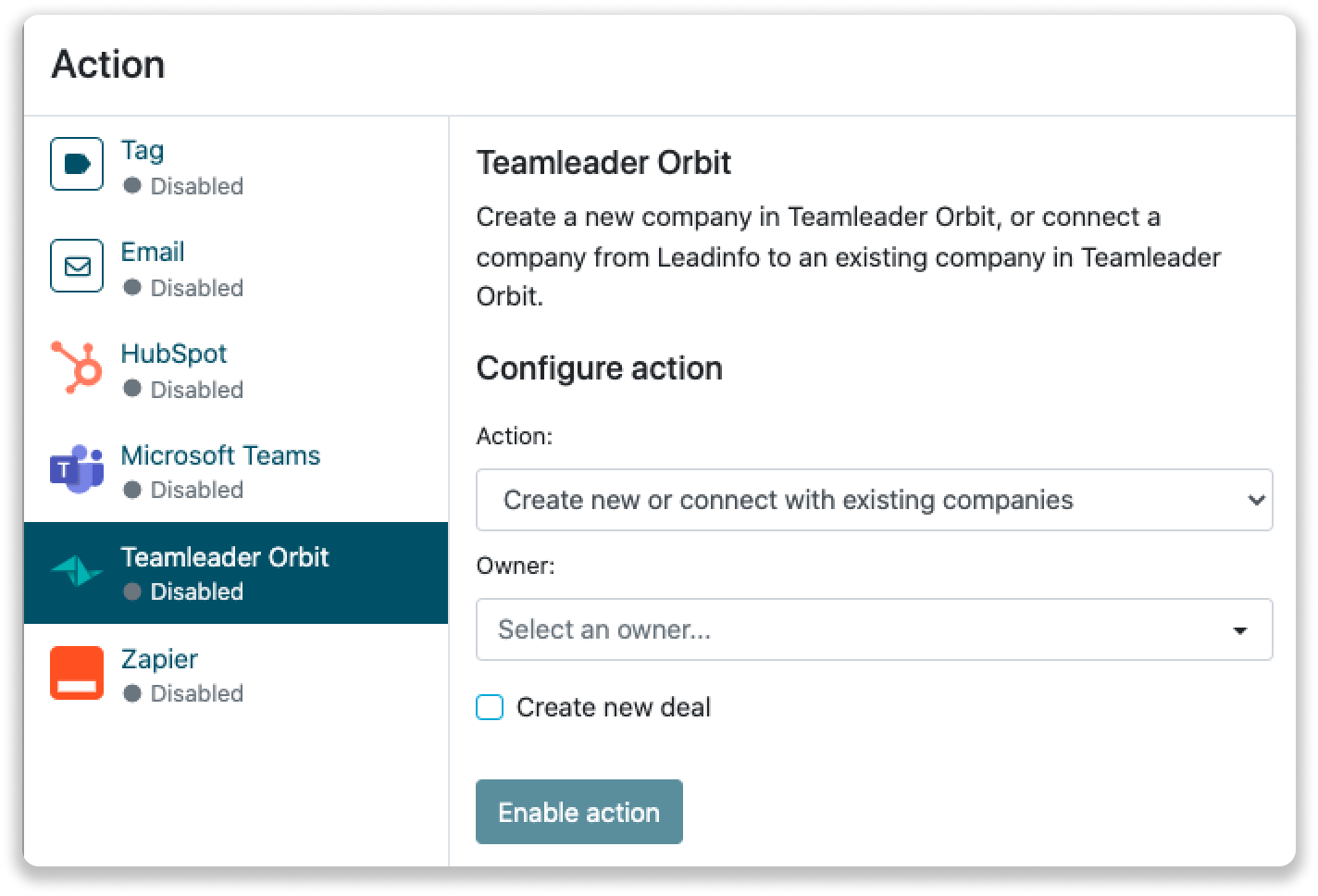This screenshot has width=1318, height=896.
Task: Select the Tag action icon
Action: tap(75, 163)
